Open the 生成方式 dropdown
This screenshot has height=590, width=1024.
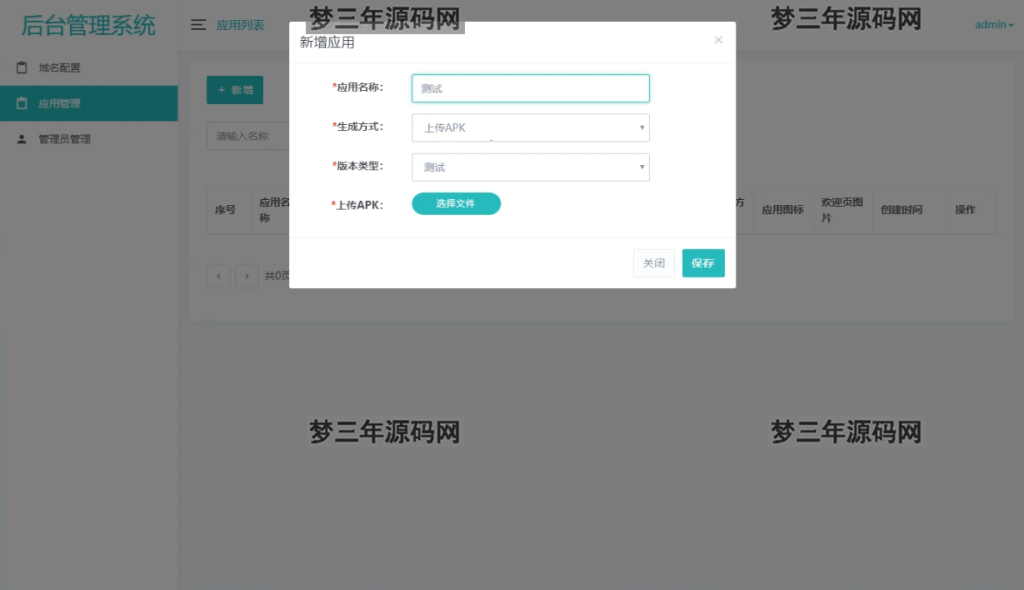pos(530,127)
